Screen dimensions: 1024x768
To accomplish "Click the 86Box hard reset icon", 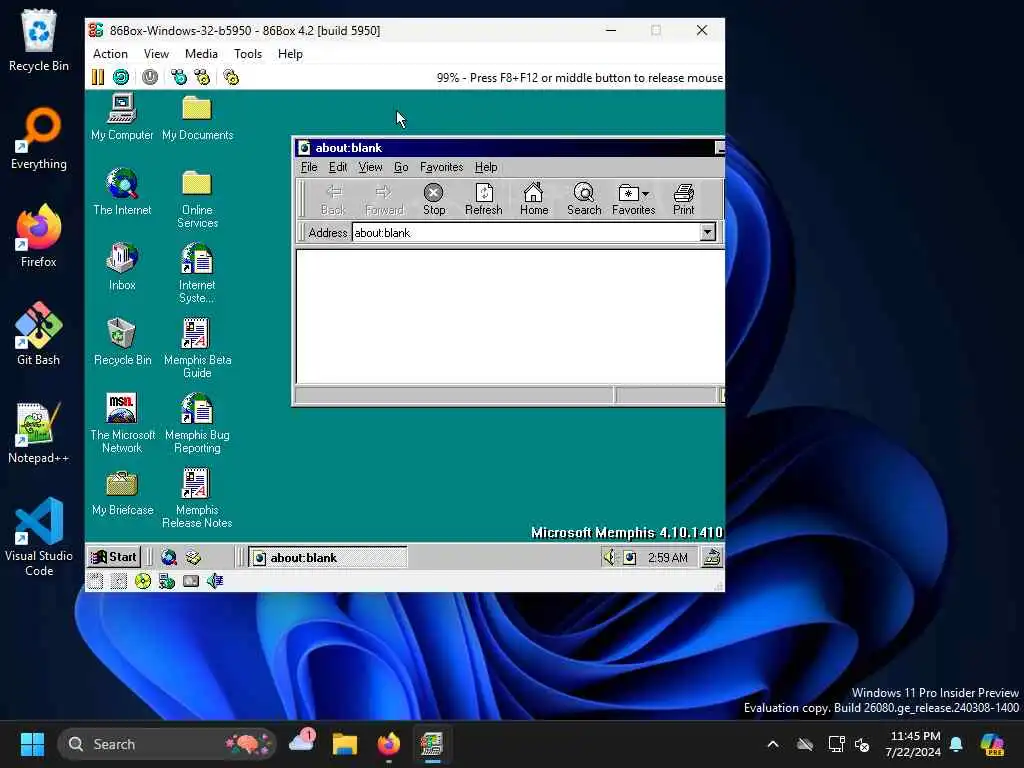I will 121,77.
